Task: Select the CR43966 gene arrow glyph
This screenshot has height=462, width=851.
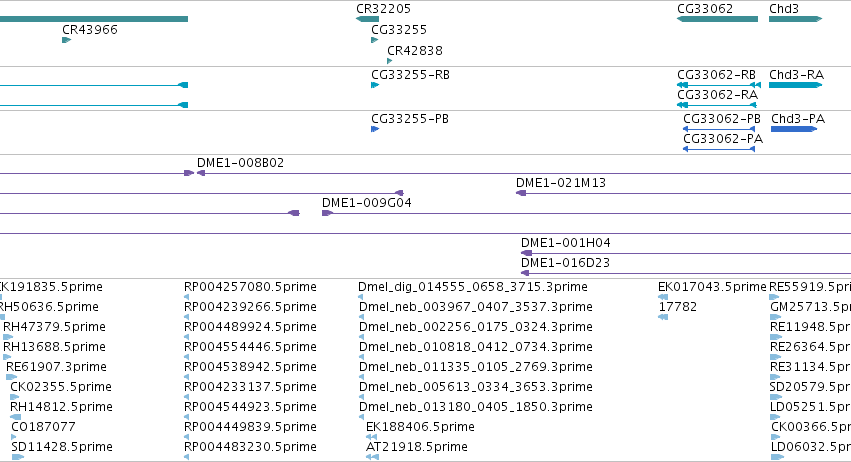Action: click(x=67, y=40)
